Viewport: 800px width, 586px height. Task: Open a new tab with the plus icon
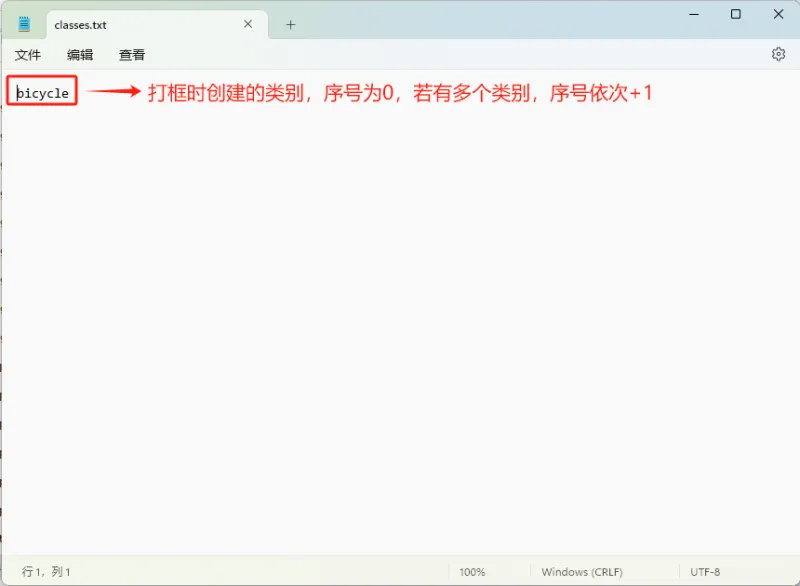click(290, 24)
